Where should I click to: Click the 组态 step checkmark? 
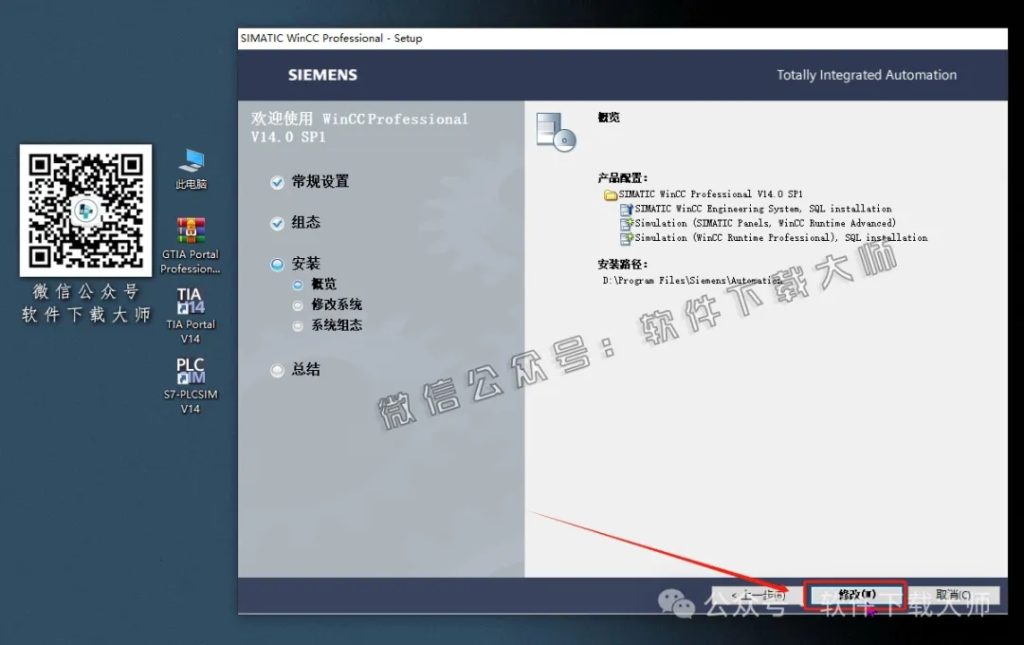click(x=277, y=222)
